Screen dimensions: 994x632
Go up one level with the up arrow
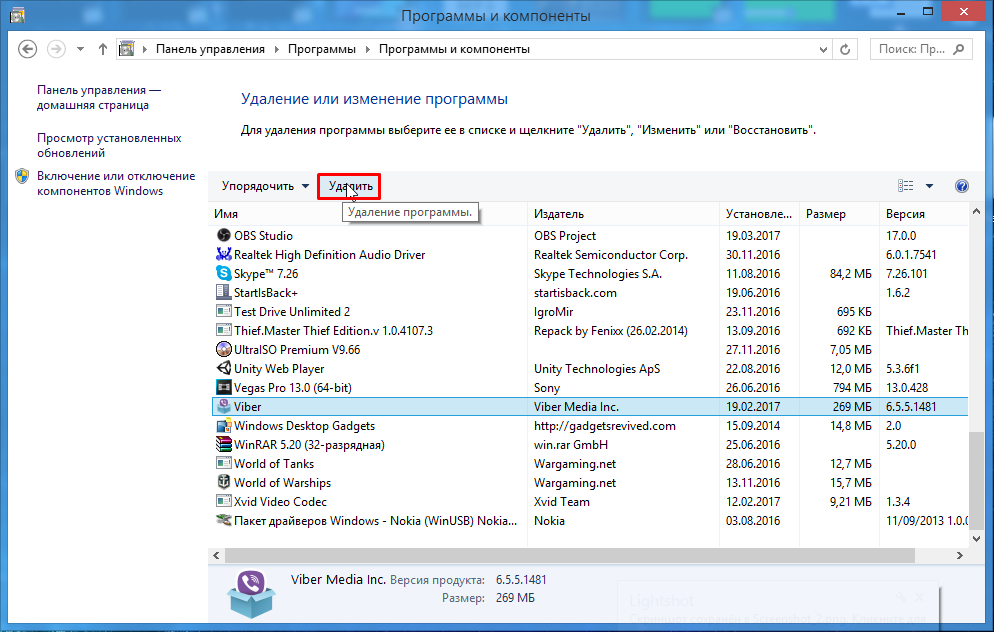103,49
